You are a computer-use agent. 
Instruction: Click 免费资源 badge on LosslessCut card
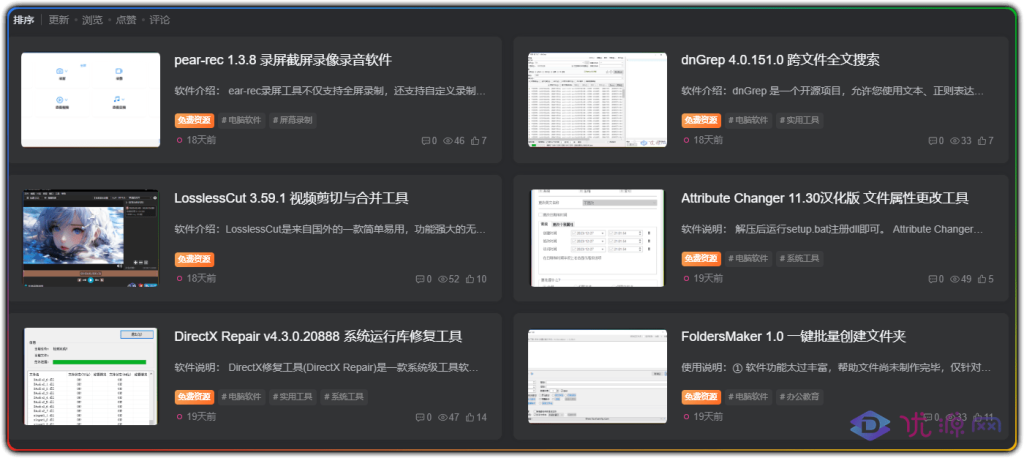(194, 258)
